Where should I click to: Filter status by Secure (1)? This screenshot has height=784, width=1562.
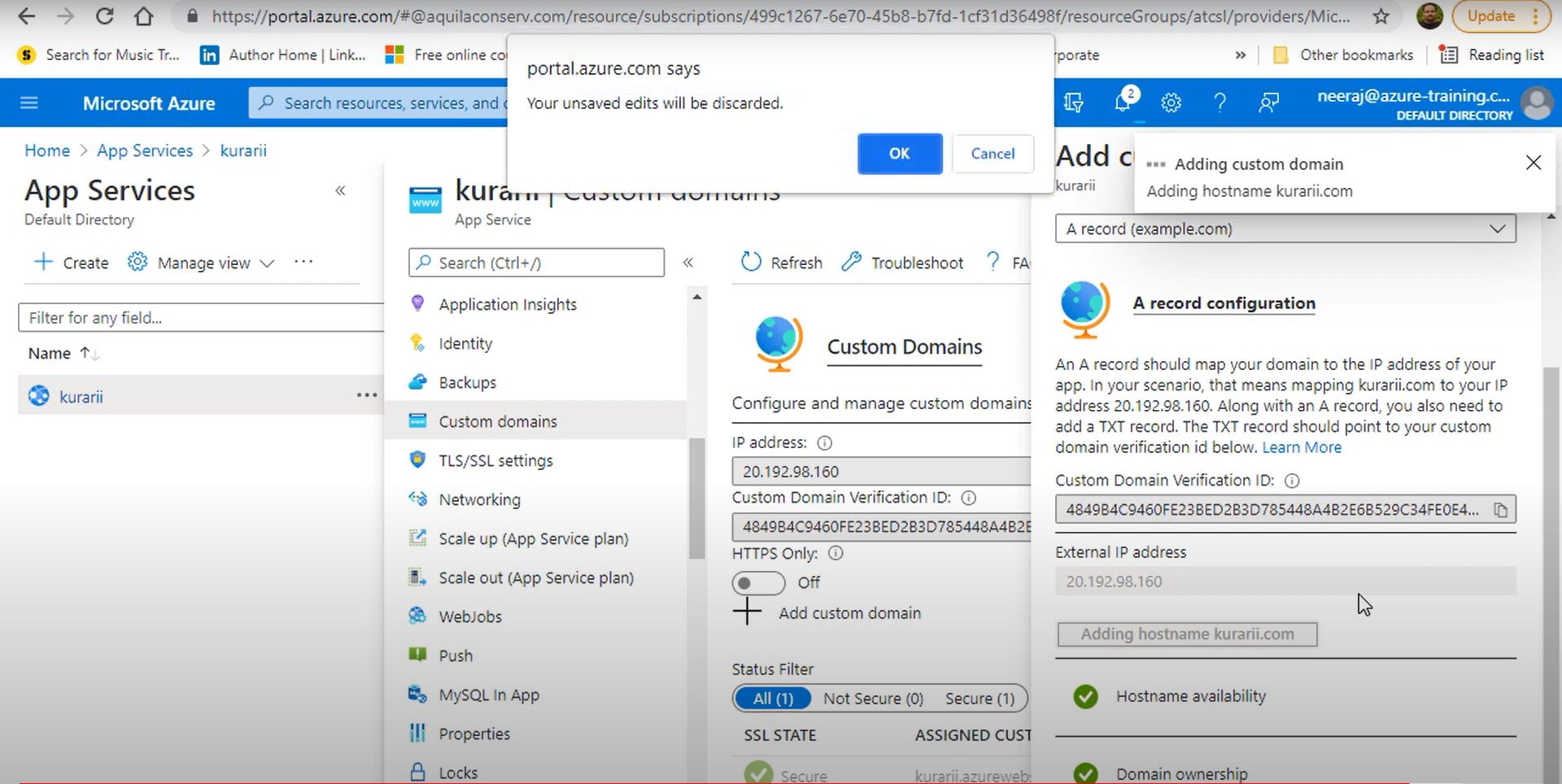980,699
